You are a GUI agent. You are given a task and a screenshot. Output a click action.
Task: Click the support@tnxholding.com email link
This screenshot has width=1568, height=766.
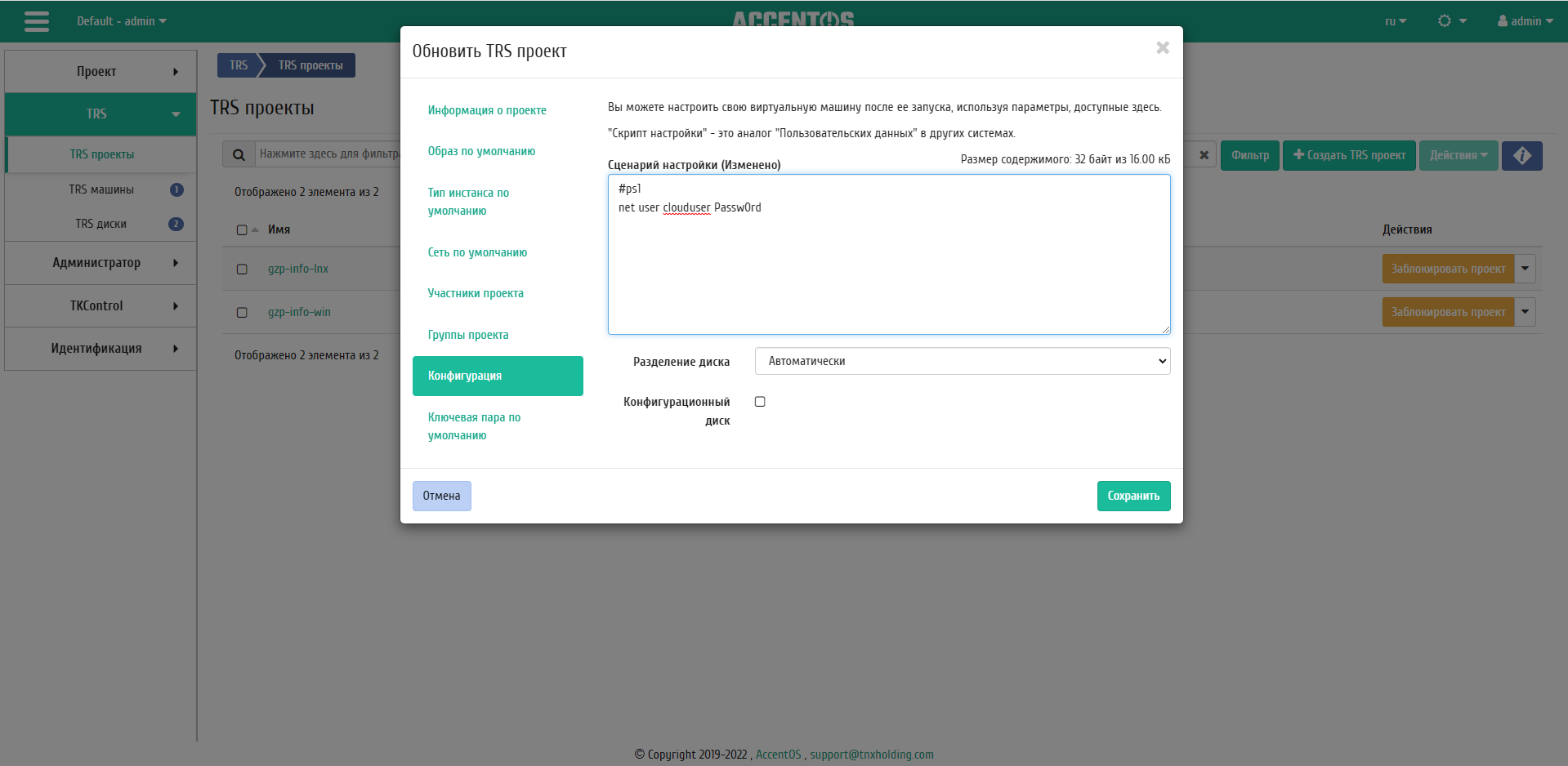point(872,755)
